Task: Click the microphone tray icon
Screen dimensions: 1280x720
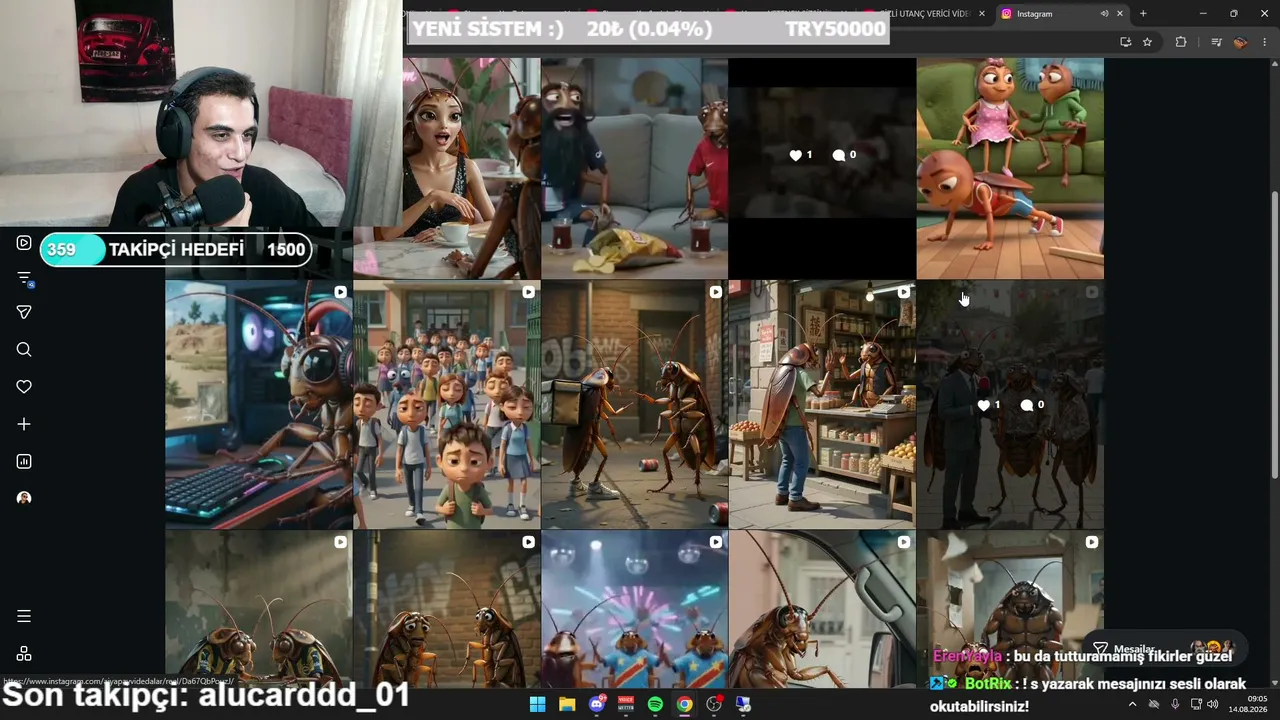Action: [1175, 704]
